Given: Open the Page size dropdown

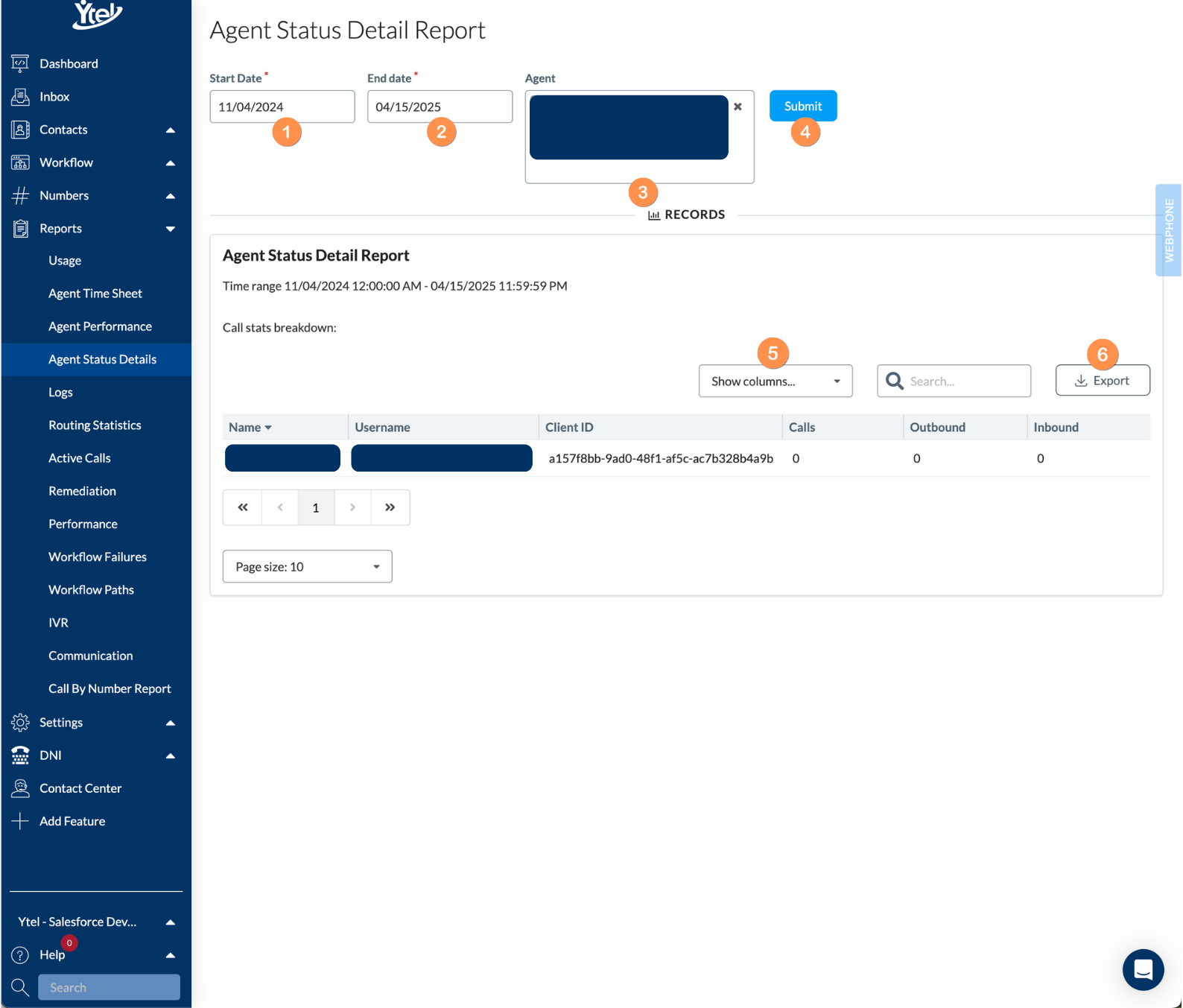Looking at the screenshot, I should [307, 566].
